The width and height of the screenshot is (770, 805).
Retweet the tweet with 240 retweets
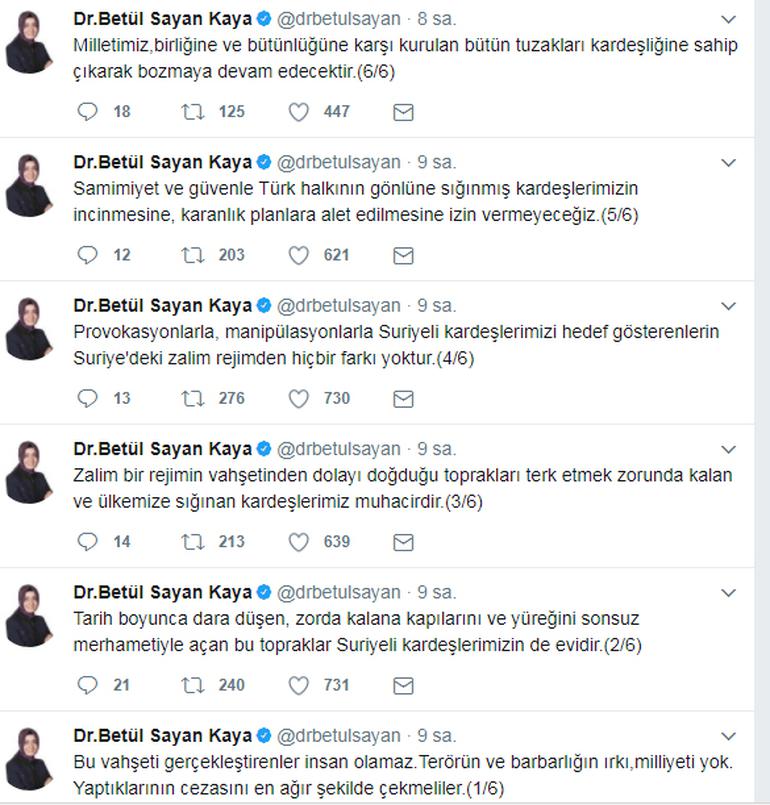click(193, 685)
